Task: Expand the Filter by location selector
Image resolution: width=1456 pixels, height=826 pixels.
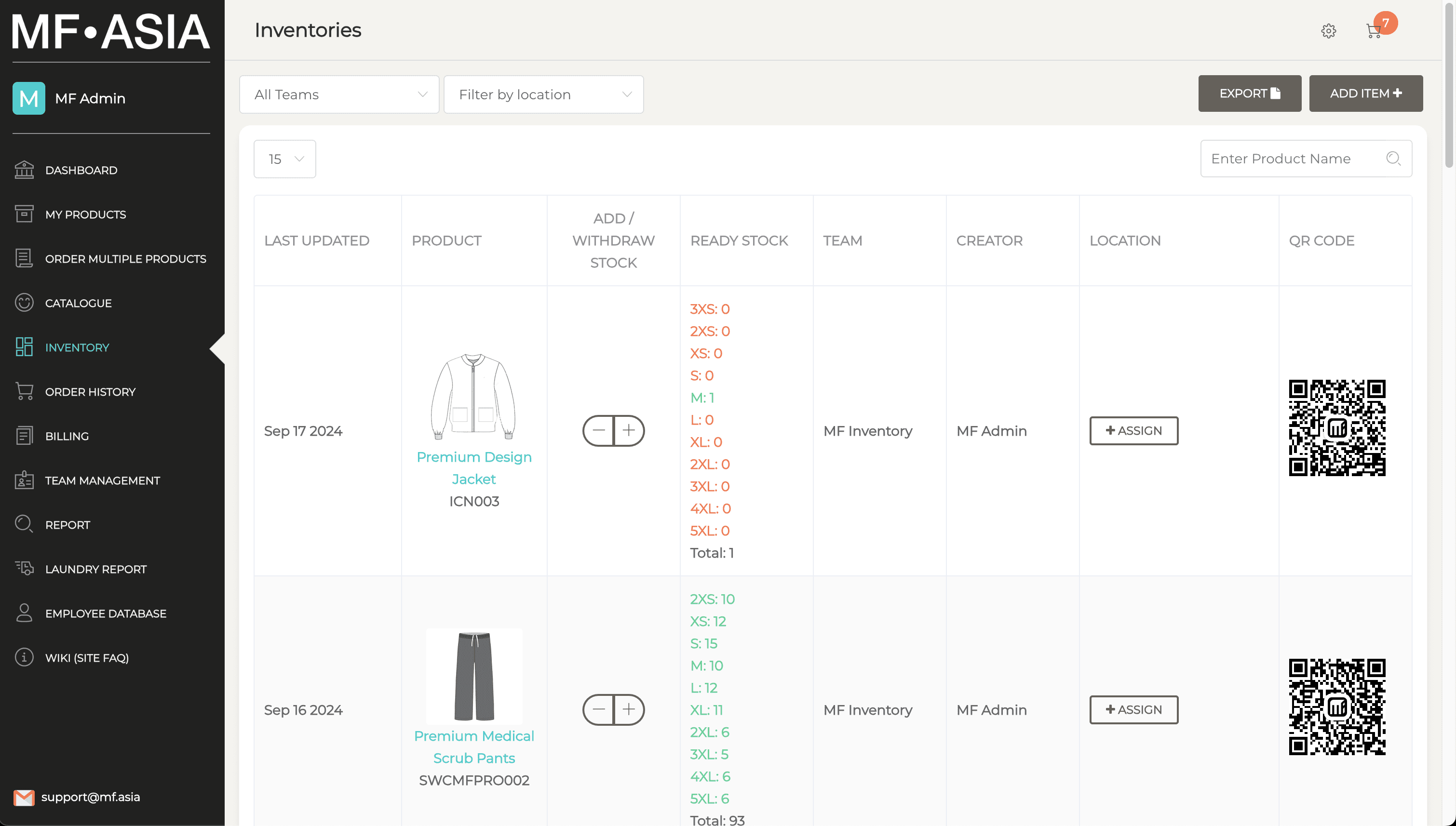Action: pos(543,94)
